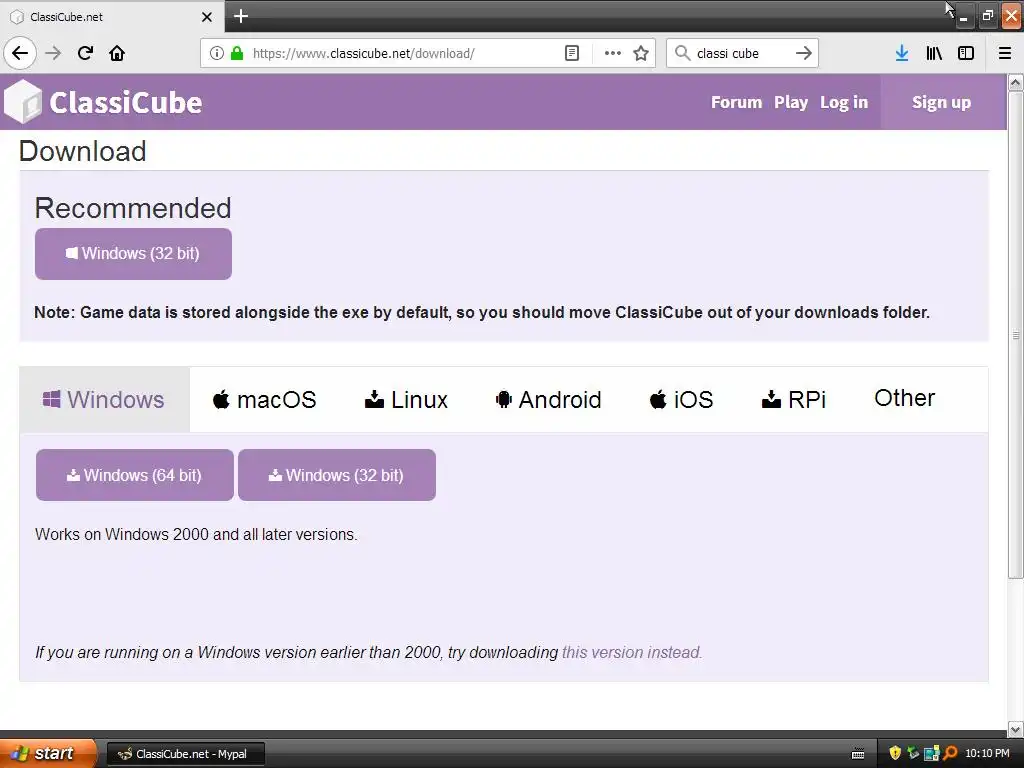Viewport: 1024px width, 768px height.
Task: Click 'Works on Windows 2000 and all later versions.'
Action: coord(196,534)
